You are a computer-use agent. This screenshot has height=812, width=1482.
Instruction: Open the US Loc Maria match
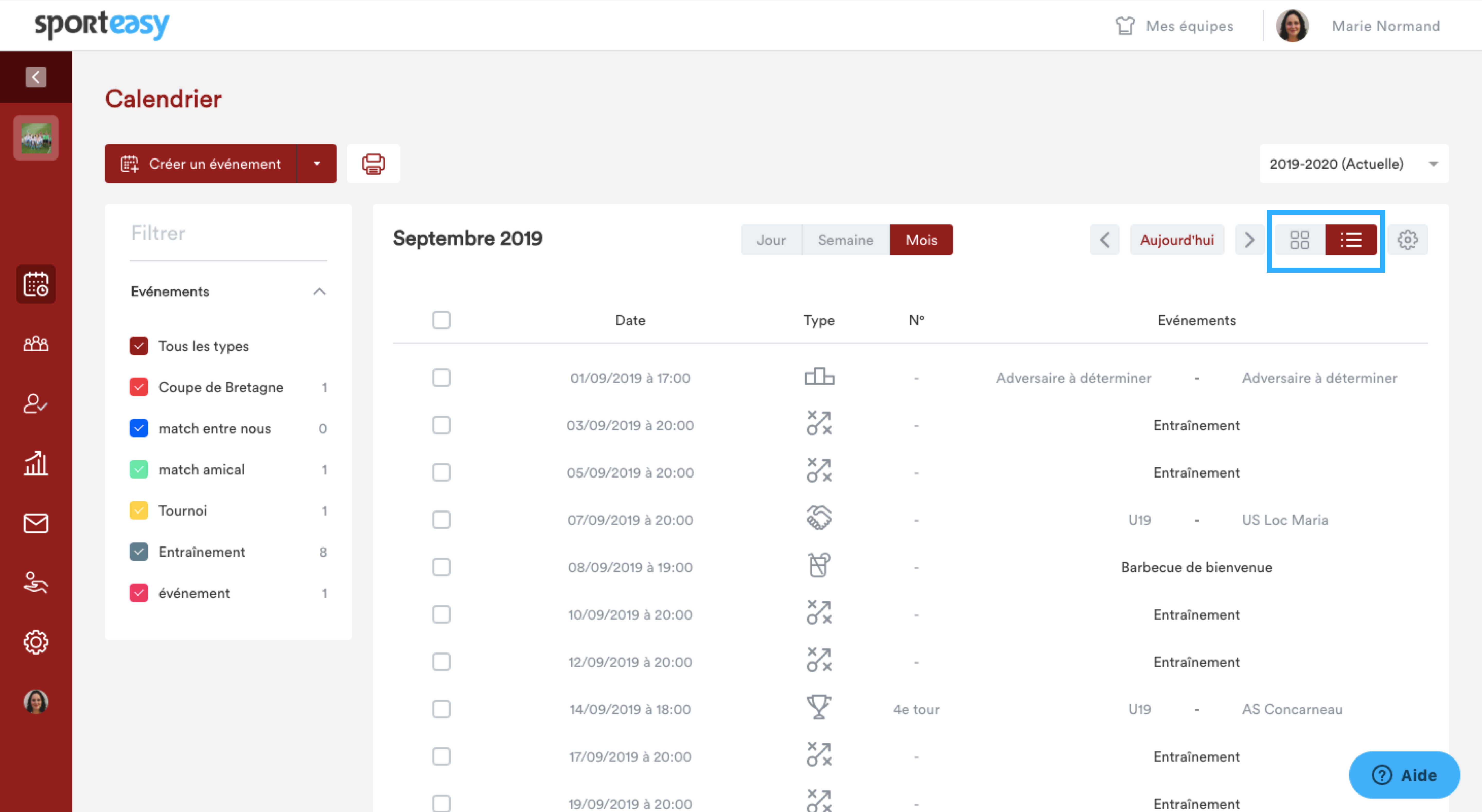[x=1285, y=520]
